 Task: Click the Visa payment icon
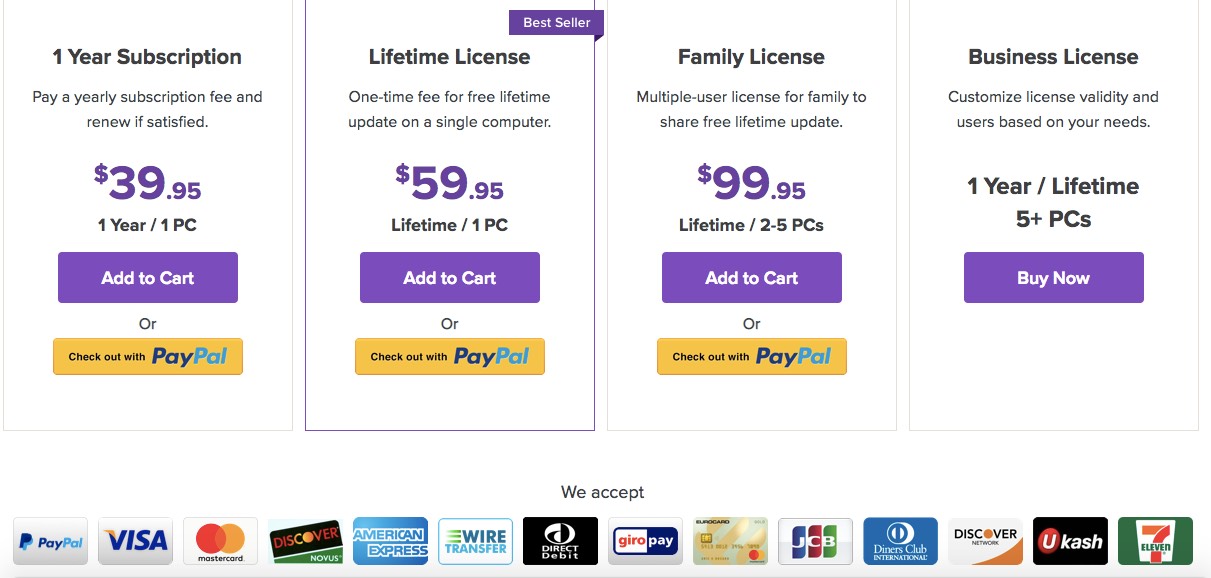(135, 541)
